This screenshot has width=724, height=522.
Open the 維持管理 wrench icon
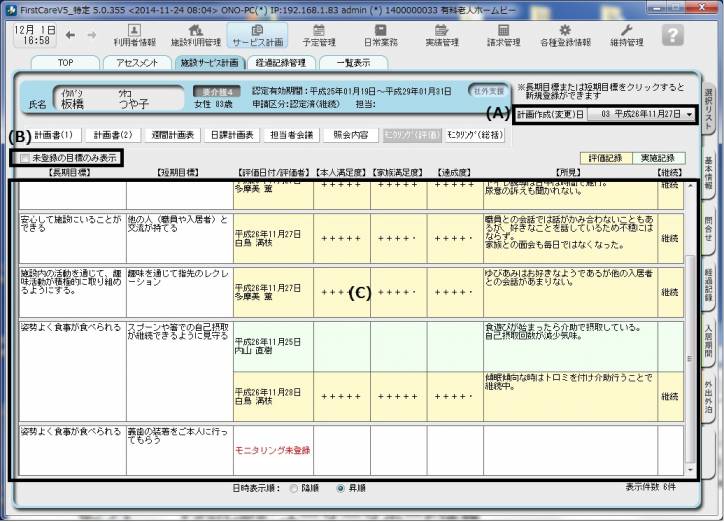[627, 35]
